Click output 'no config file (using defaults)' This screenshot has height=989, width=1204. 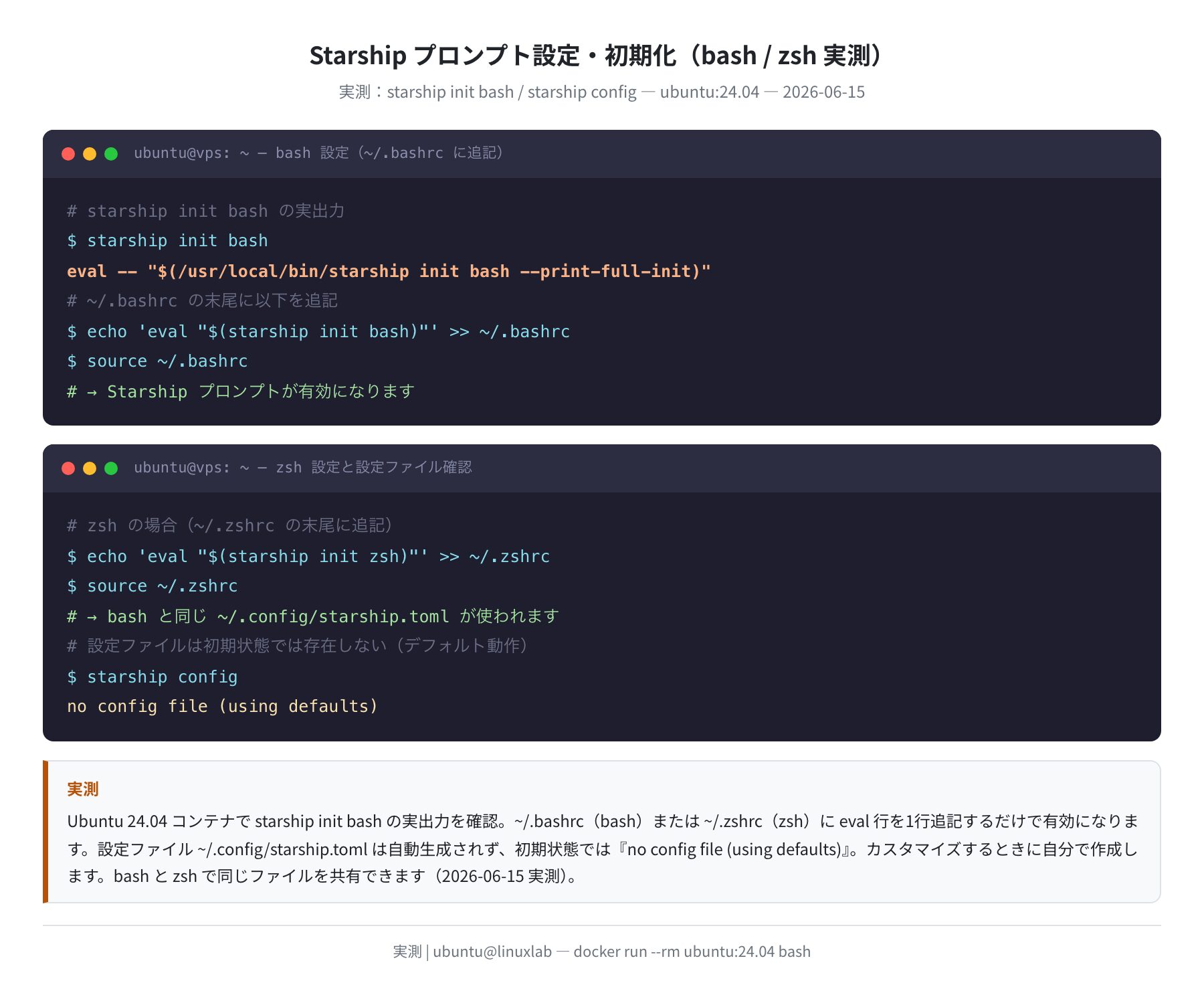(223, 707)
